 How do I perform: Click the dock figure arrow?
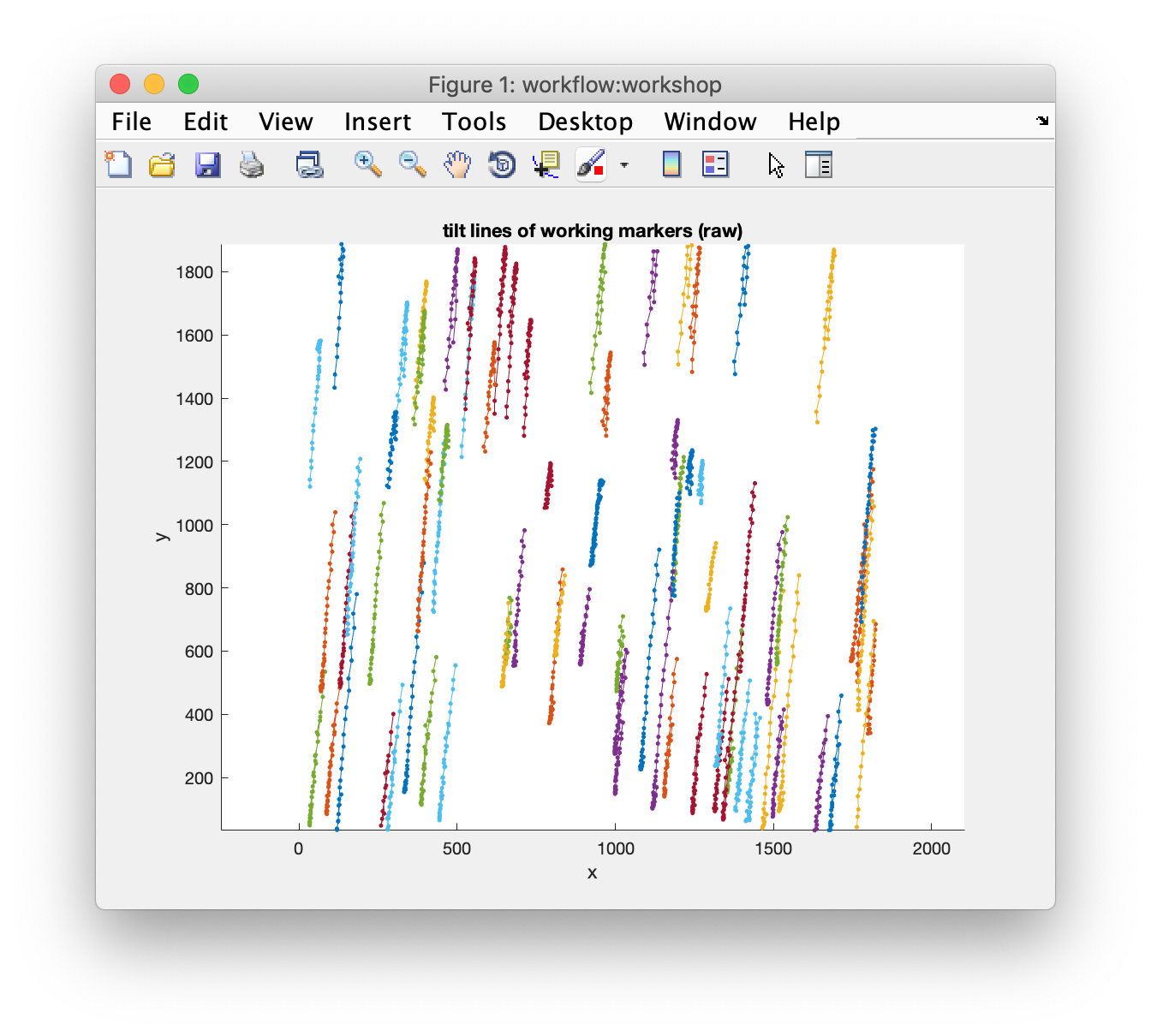coord(1042,121)
